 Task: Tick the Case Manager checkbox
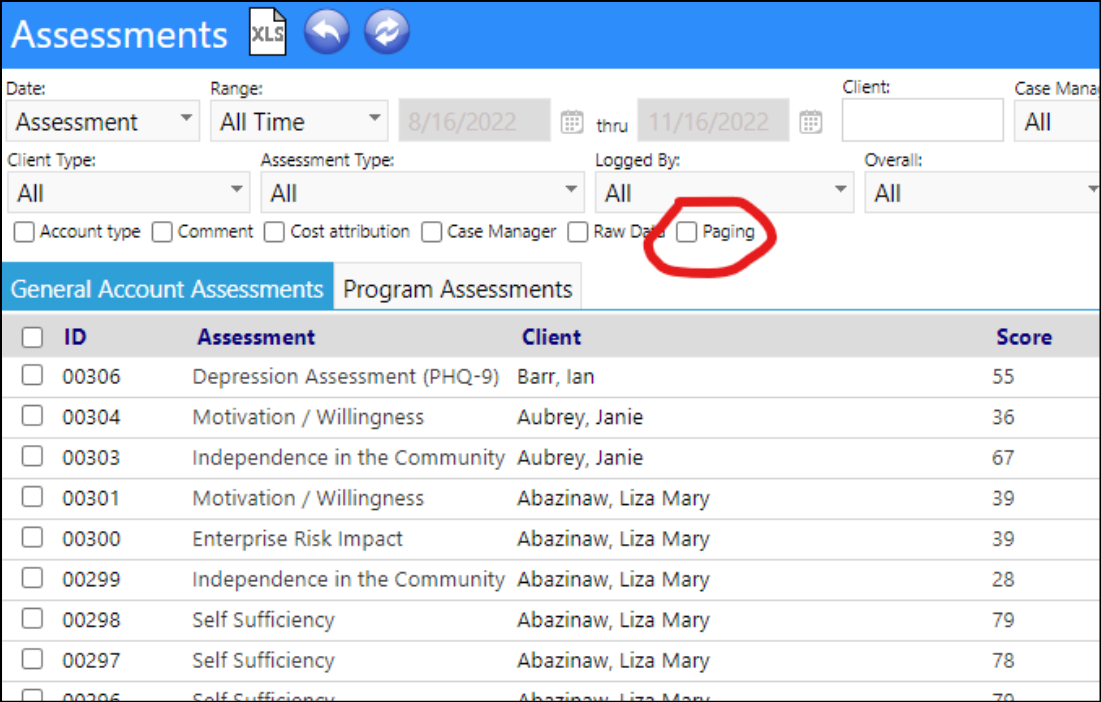pyautogui.click(x=432, y=232)
